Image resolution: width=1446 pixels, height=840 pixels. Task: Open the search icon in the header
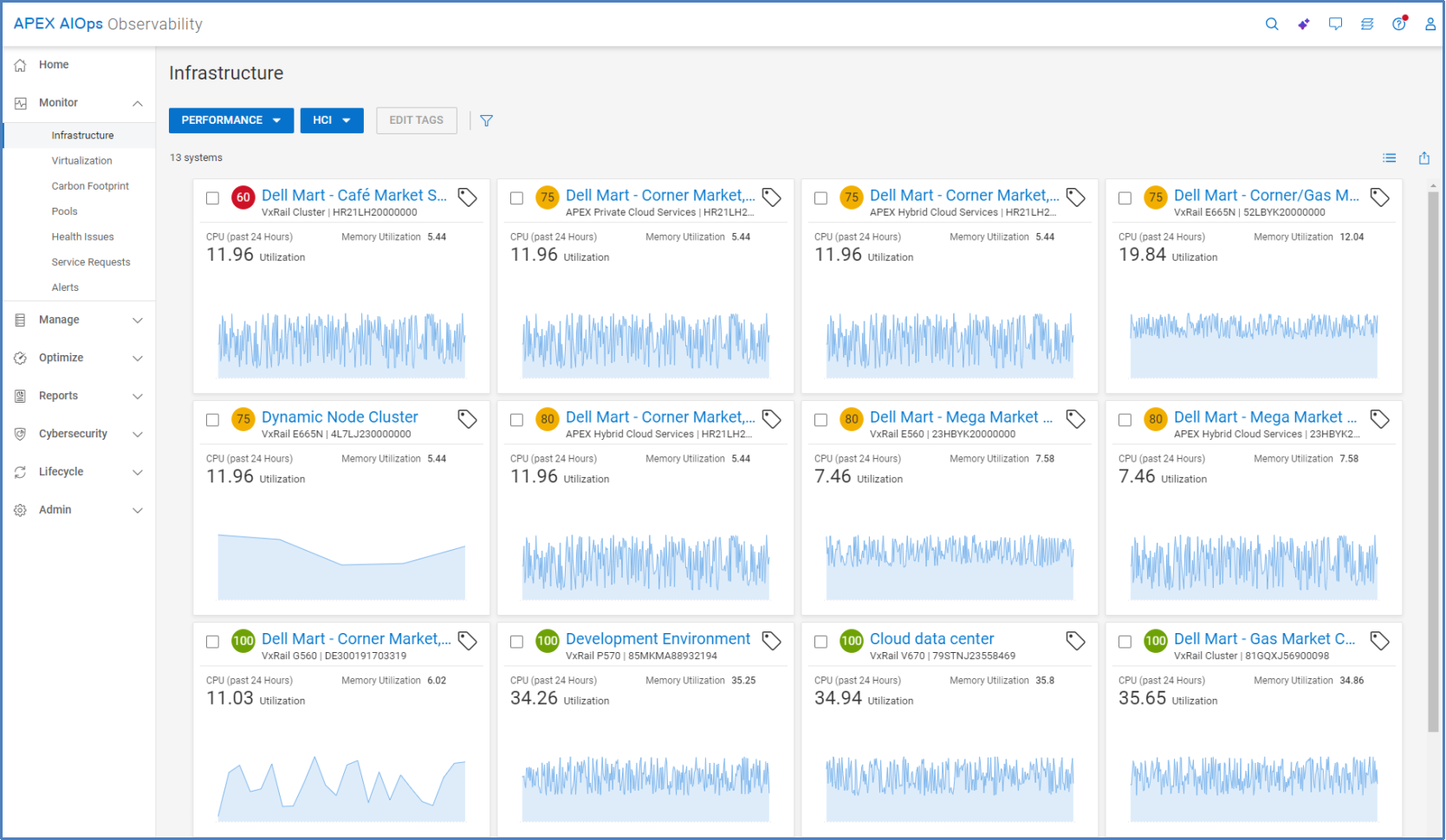(x=1271, y=24)
